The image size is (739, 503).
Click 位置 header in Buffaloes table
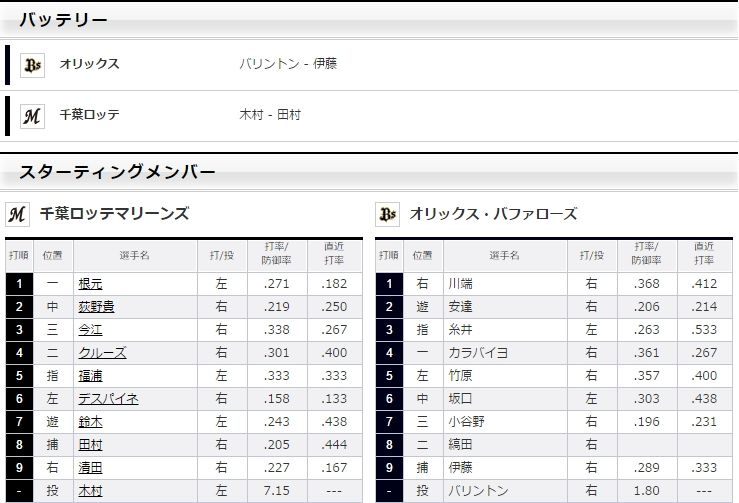pyautogui.click(x=422, y=256)
